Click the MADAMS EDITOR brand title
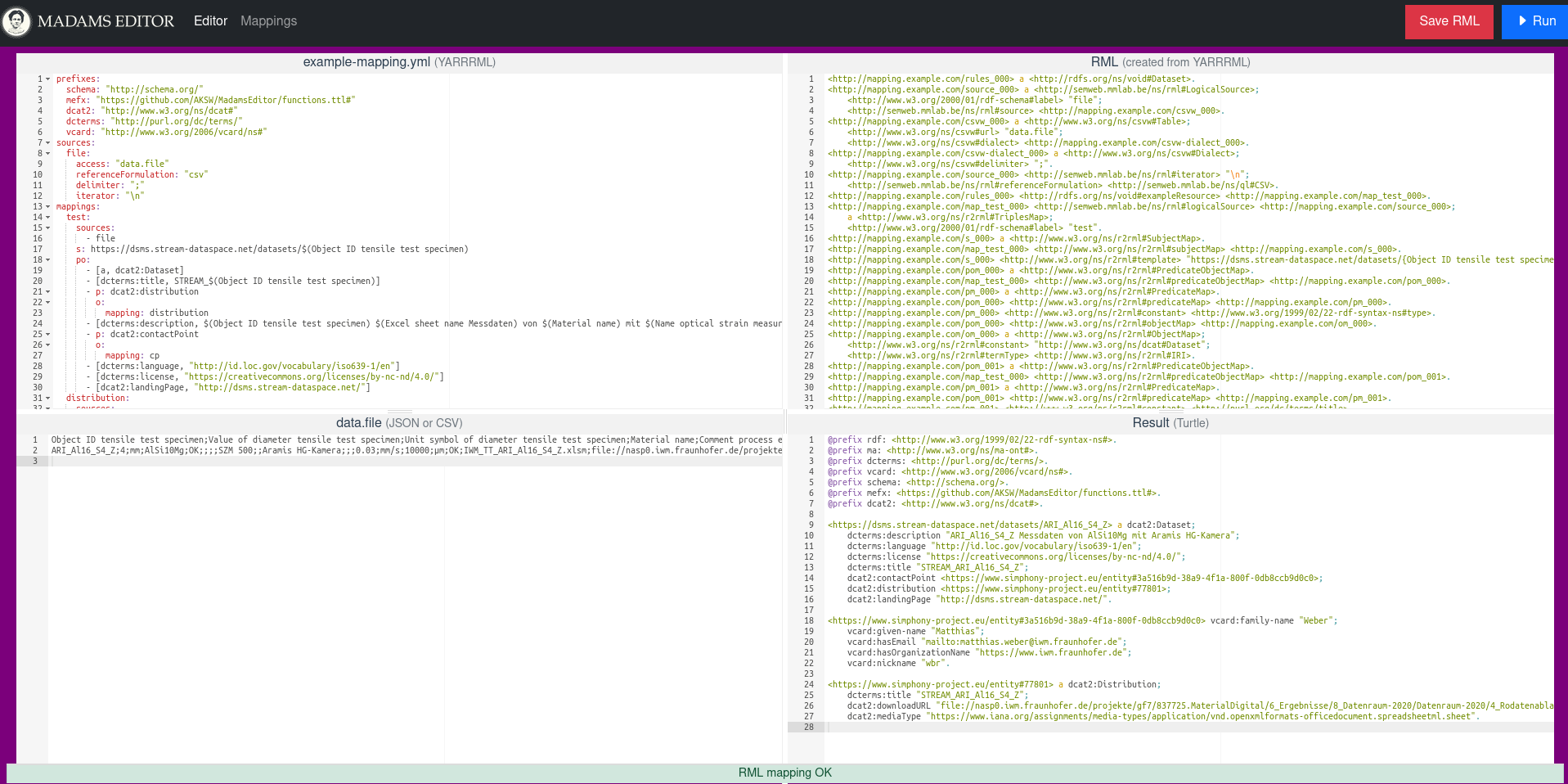The image size is (1568, 784). (106, 21)
